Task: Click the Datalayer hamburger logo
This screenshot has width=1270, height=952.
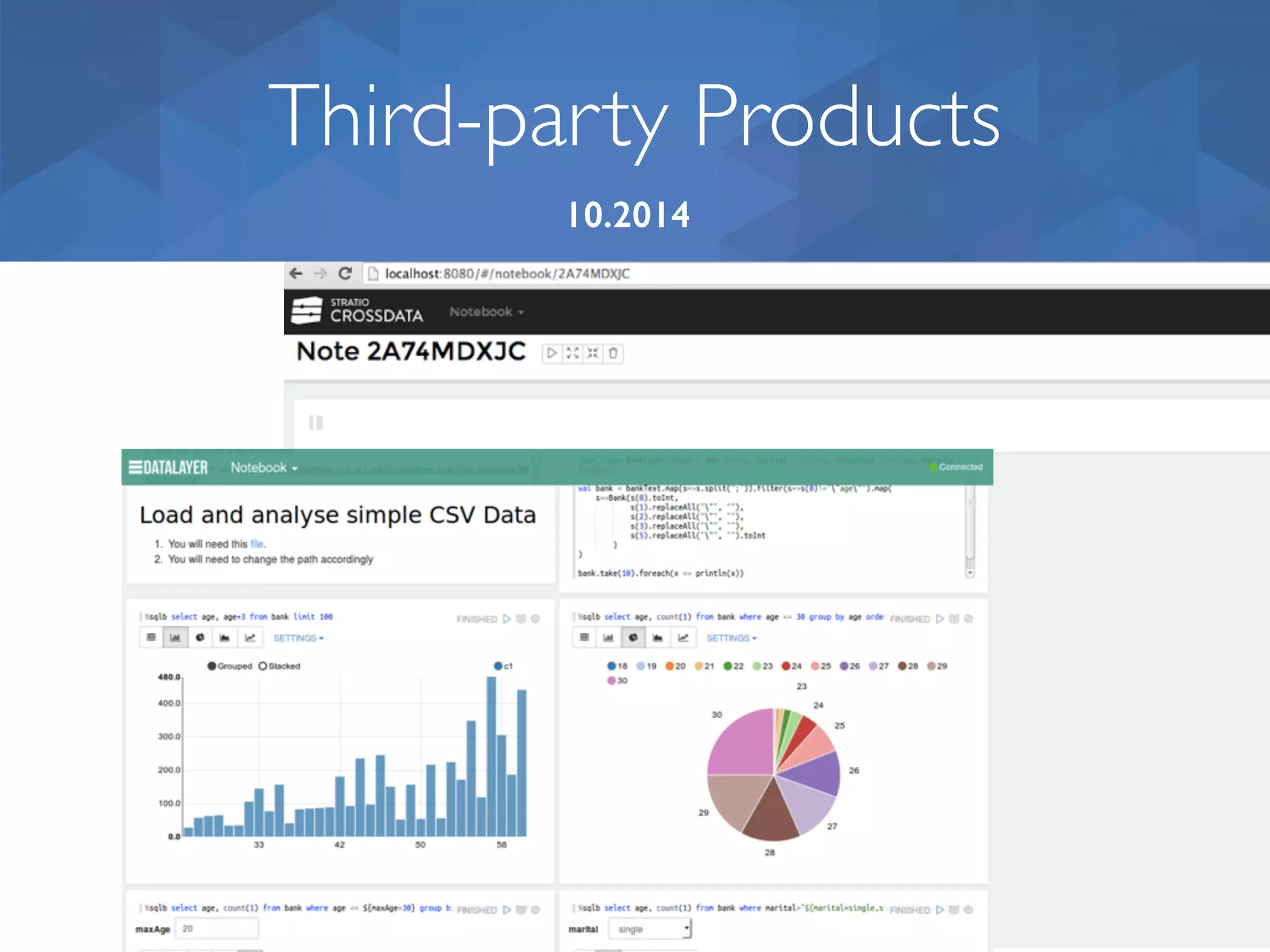Action: (168, 467)
